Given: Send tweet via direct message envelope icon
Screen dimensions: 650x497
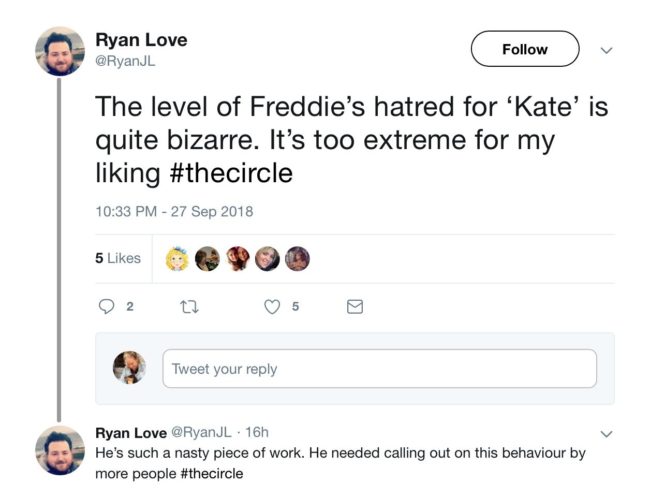Looking at the screenshot, I should coord(354,308).
